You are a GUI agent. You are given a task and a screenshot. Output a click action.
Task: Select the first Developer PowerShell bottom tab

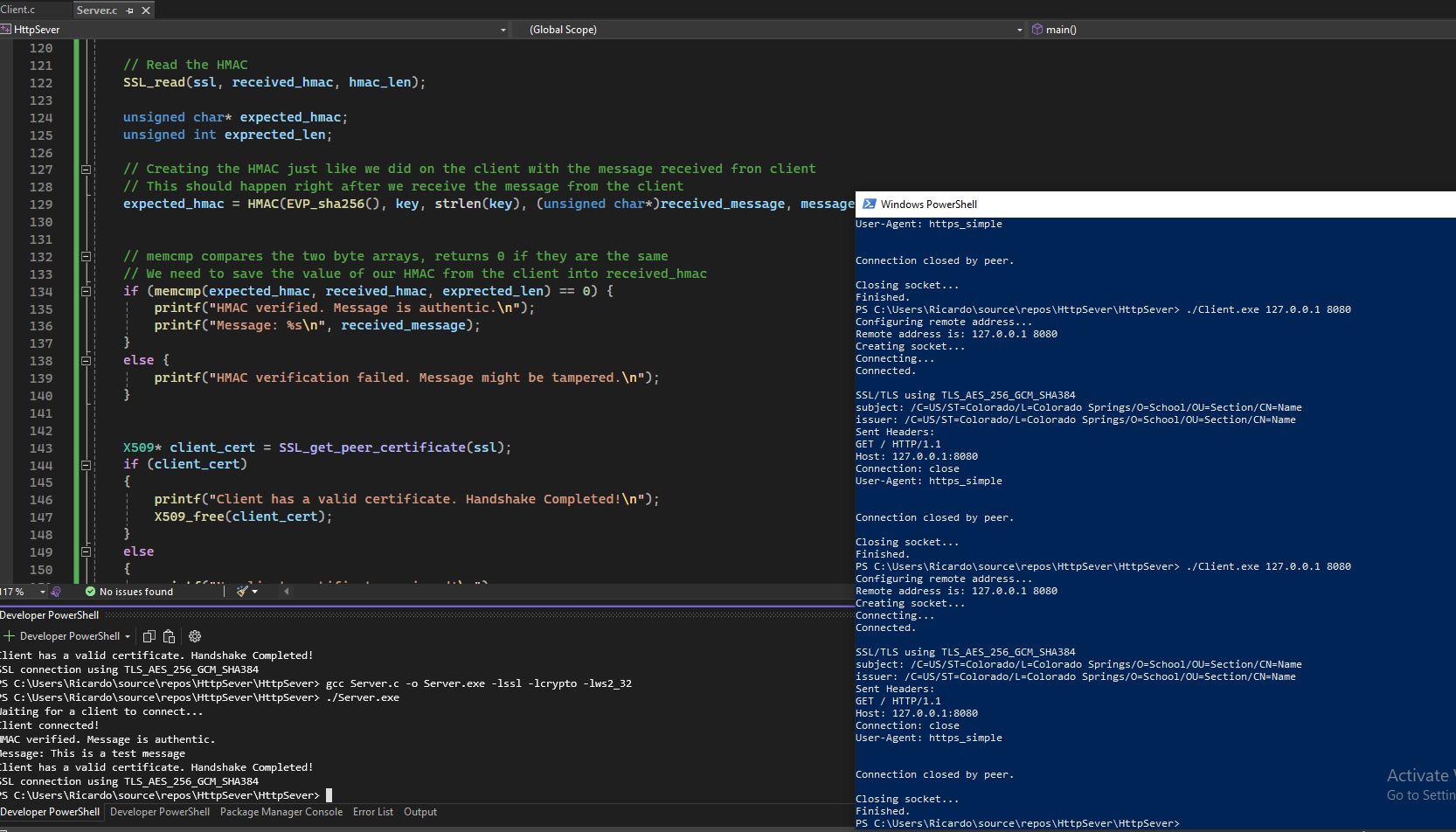[x=50, y=812]
